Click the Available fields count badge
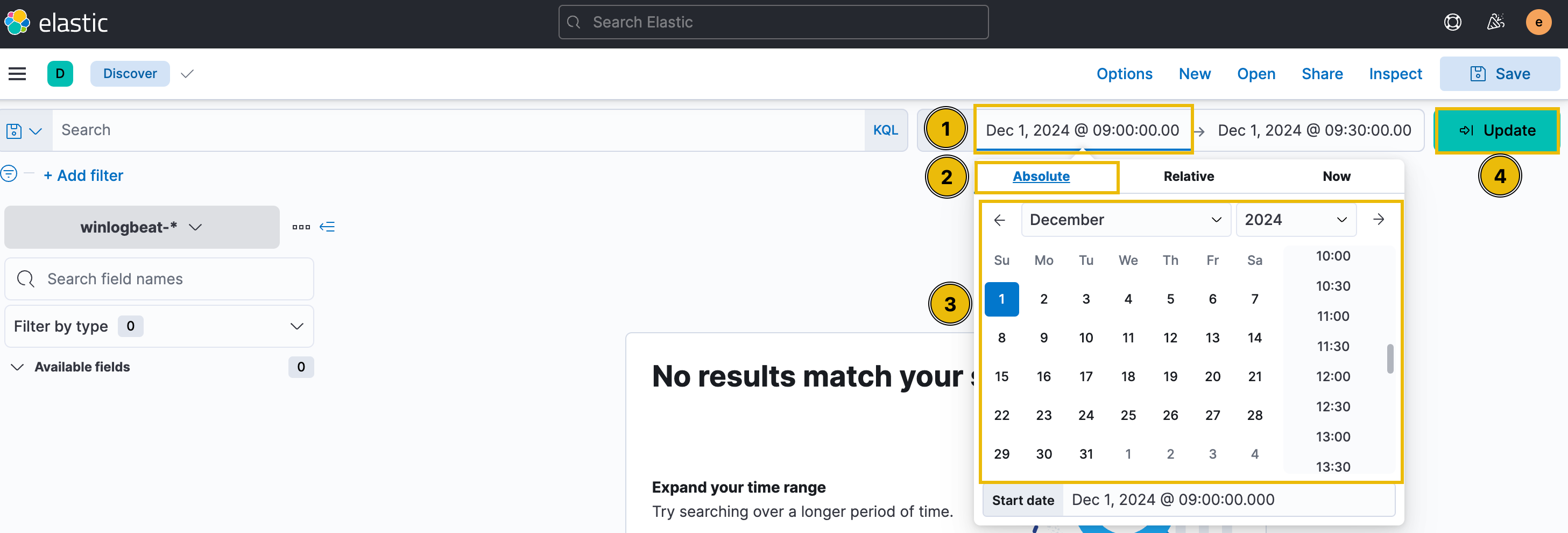Viewport: 1568px width, 533px height. click(301, 367)
